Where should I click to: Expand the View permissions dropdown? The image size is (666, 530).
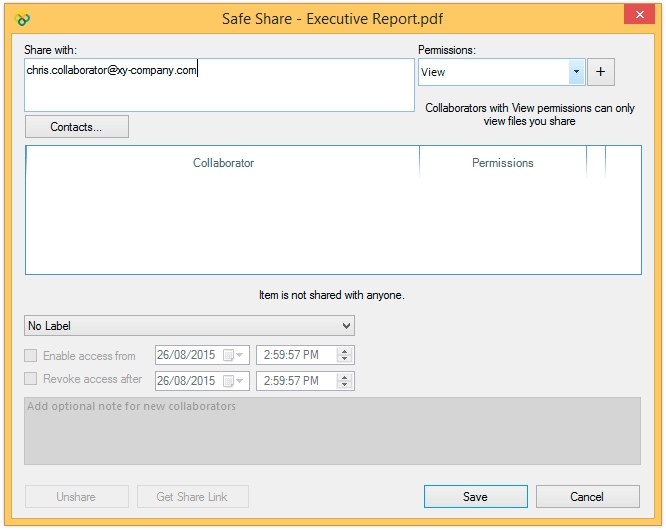click(576, 72)
